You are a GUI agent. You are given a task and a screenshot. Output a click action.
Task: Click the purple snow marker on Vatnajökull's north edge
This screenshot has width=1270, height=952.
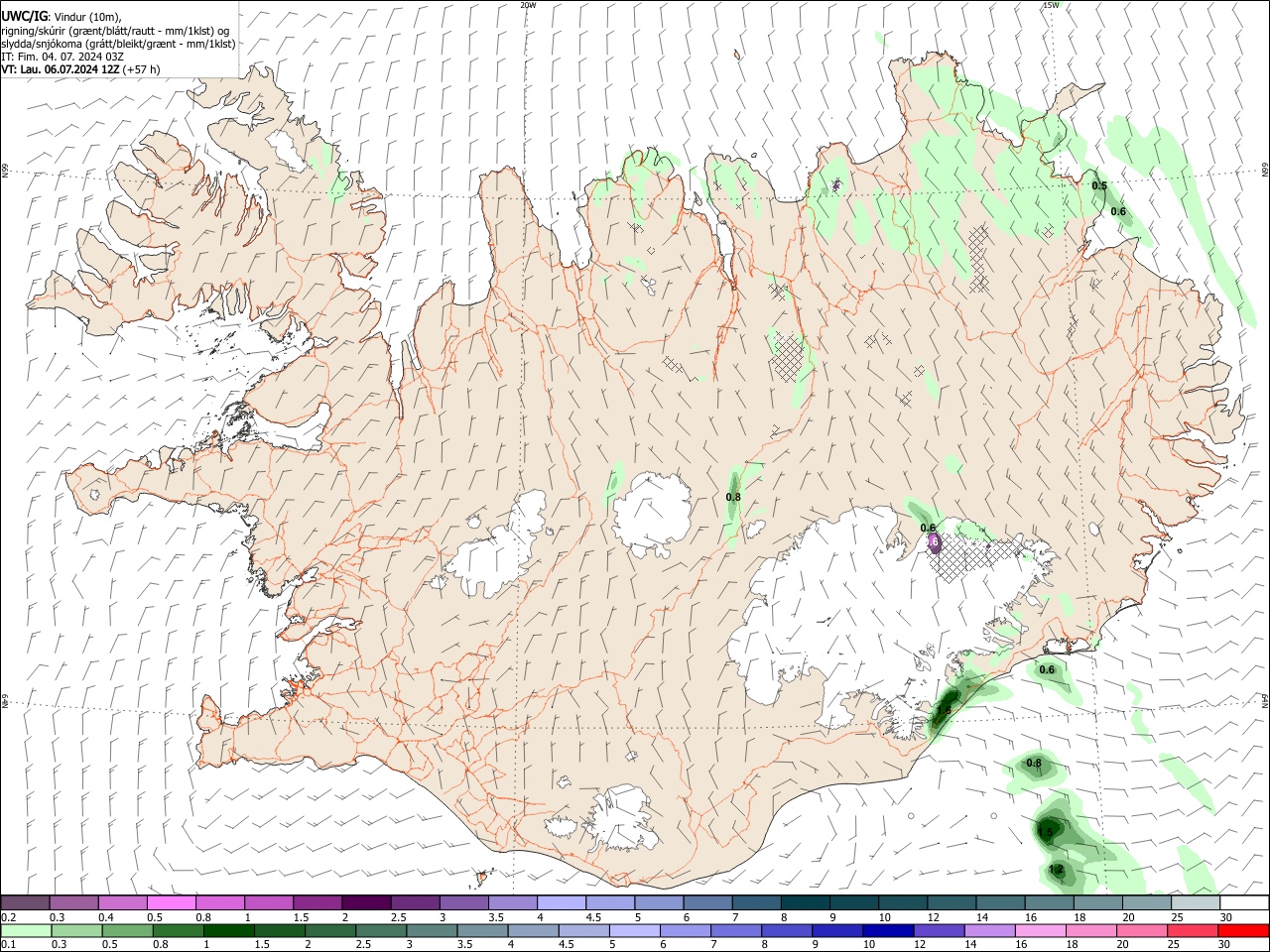tap(933, 542)
